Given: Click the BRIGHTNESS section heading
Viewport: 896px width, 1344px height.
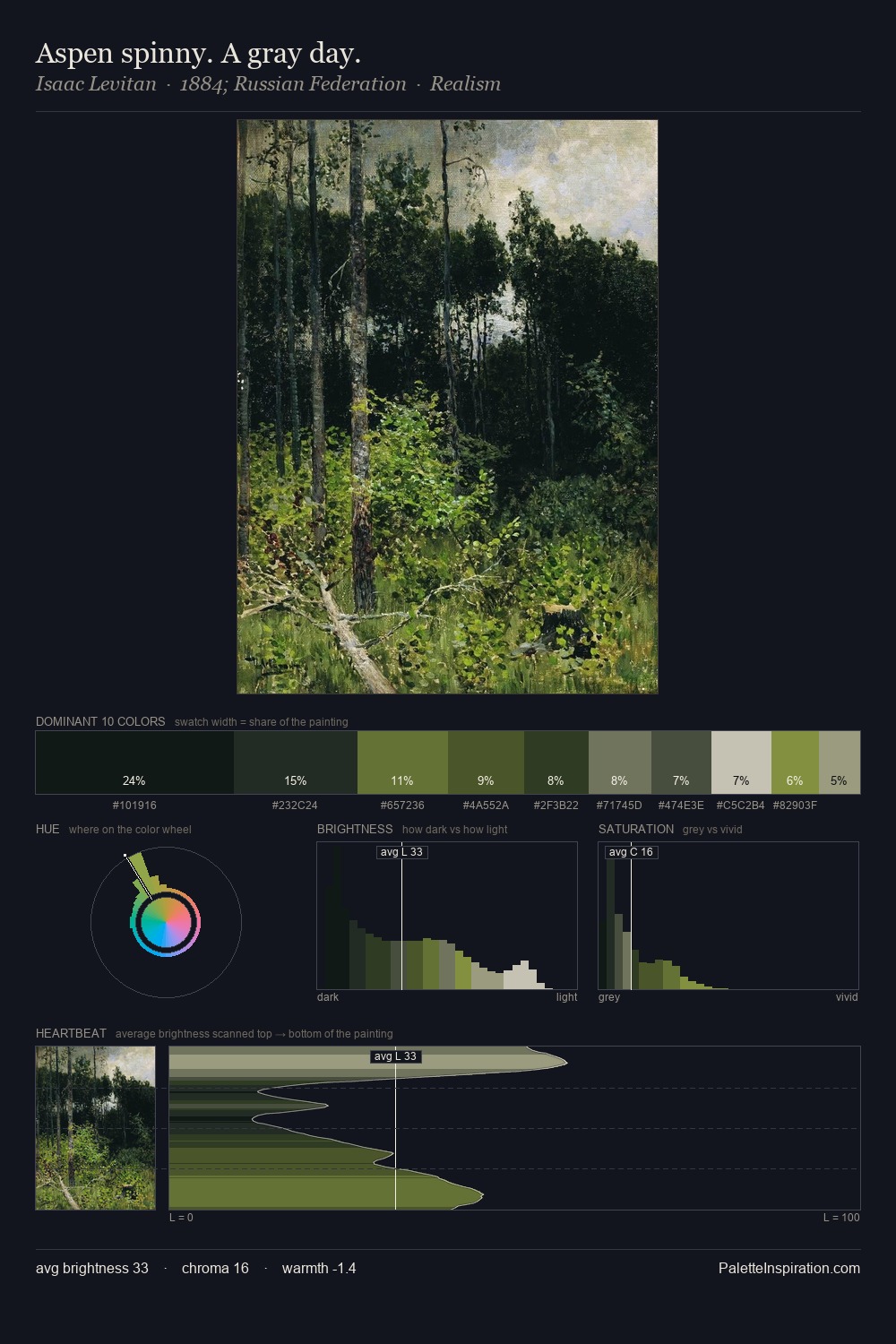Looking at the screenshot, I should click(355, 829).
